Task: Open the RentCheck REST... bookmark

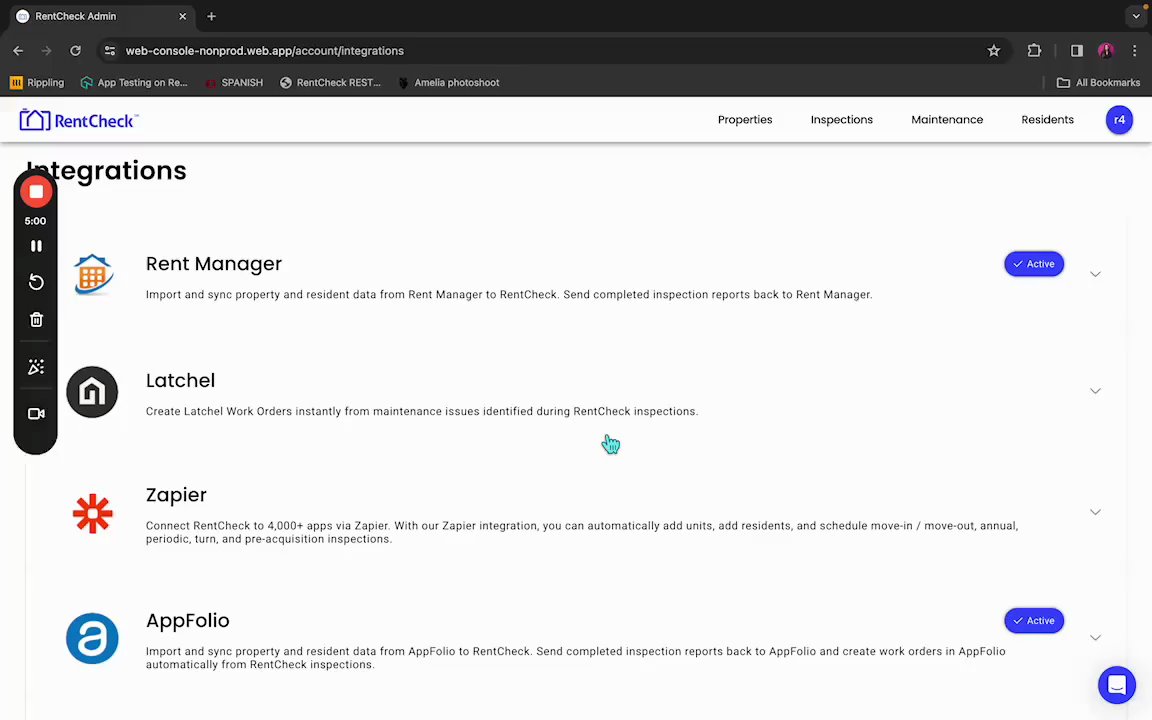Action: click(331, 82)
